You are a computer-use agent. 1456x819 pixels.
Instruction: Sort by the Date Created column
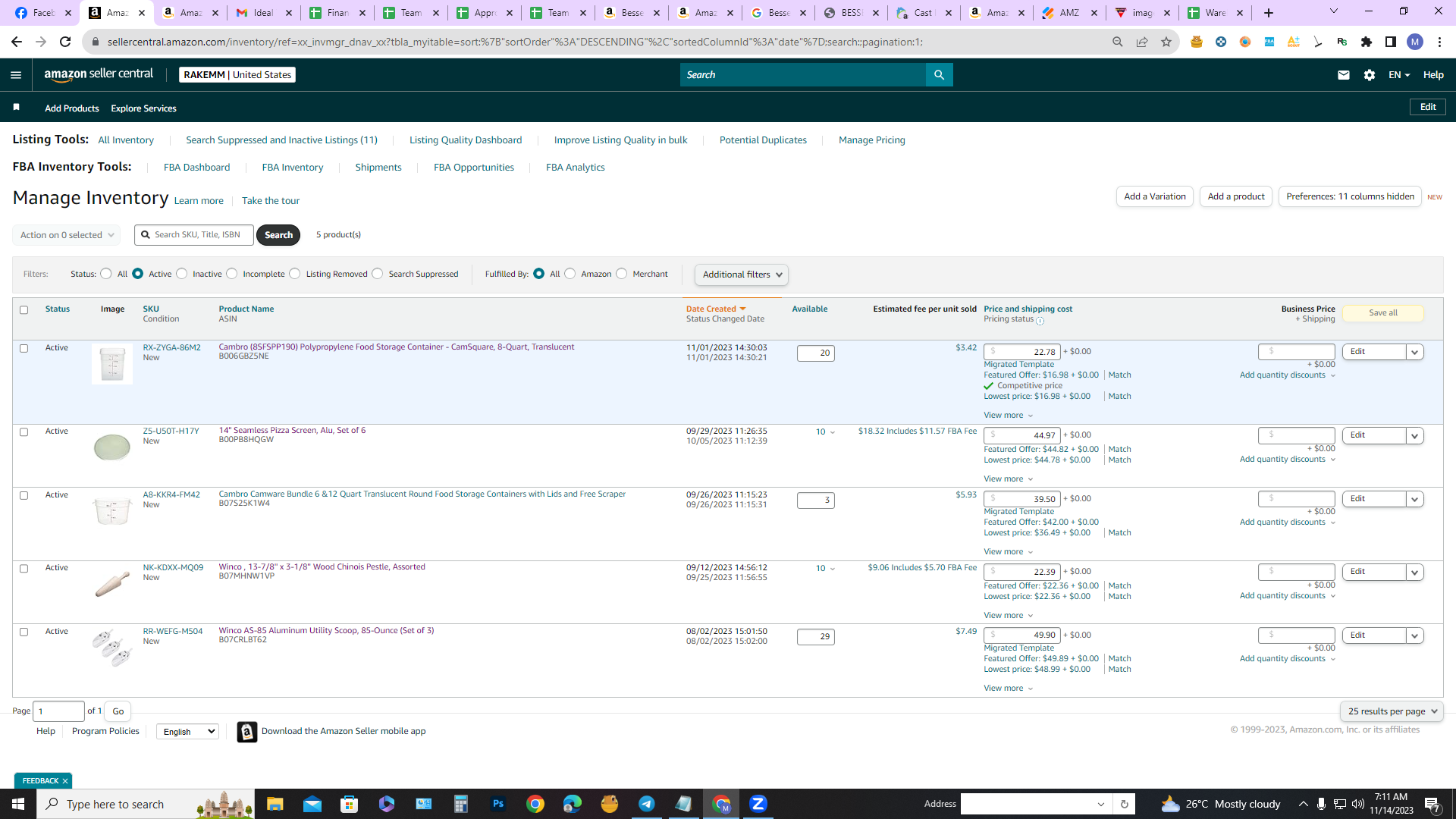(716, 309)
